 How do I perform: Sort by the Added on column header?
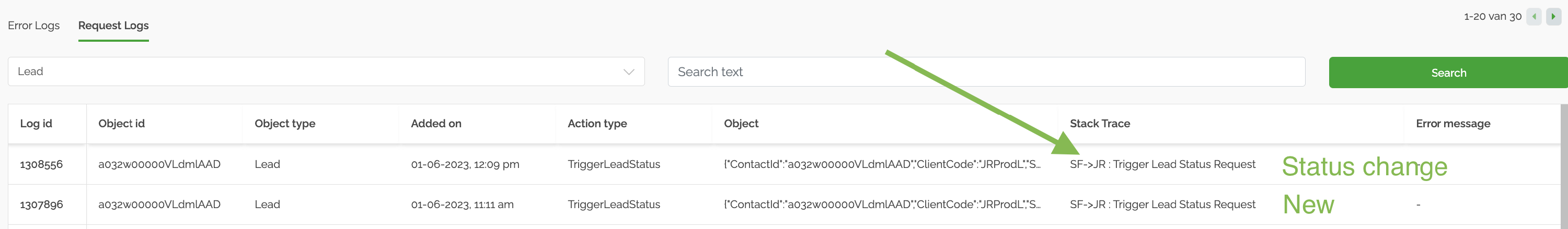point(436,123)
